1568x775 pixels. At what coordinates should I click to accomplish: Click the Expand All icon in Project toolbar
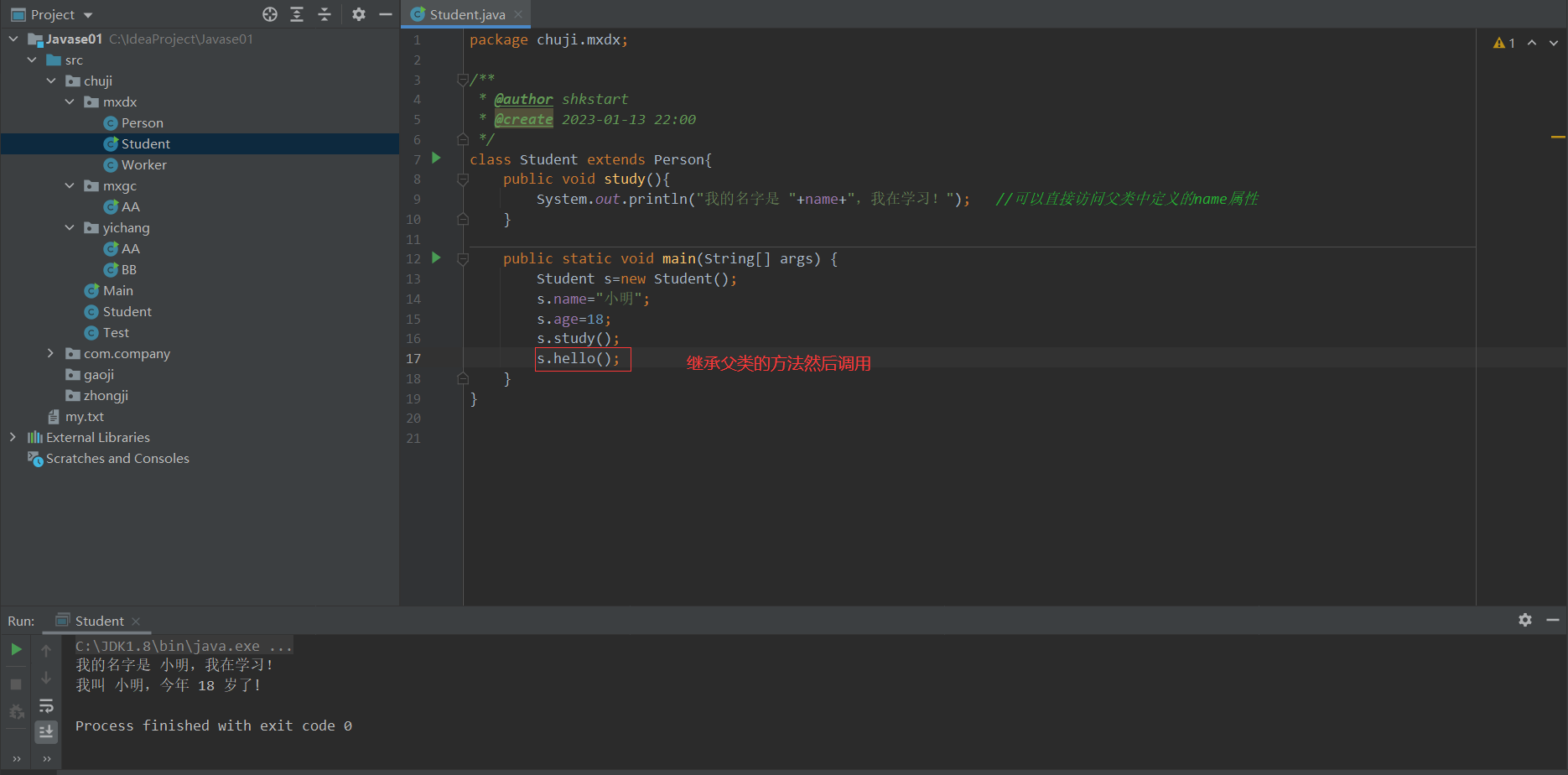point(297,14)
